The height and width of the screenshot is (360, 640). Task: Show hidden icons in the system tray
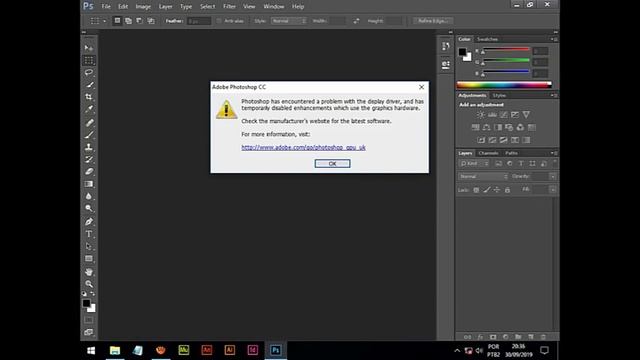457,351
